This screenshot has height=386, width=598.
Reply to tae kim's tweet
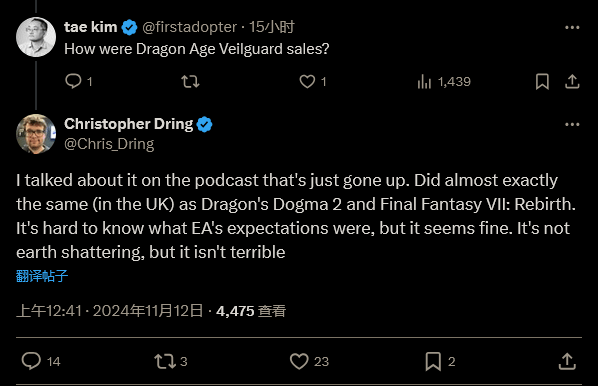(x=74, y=81)
